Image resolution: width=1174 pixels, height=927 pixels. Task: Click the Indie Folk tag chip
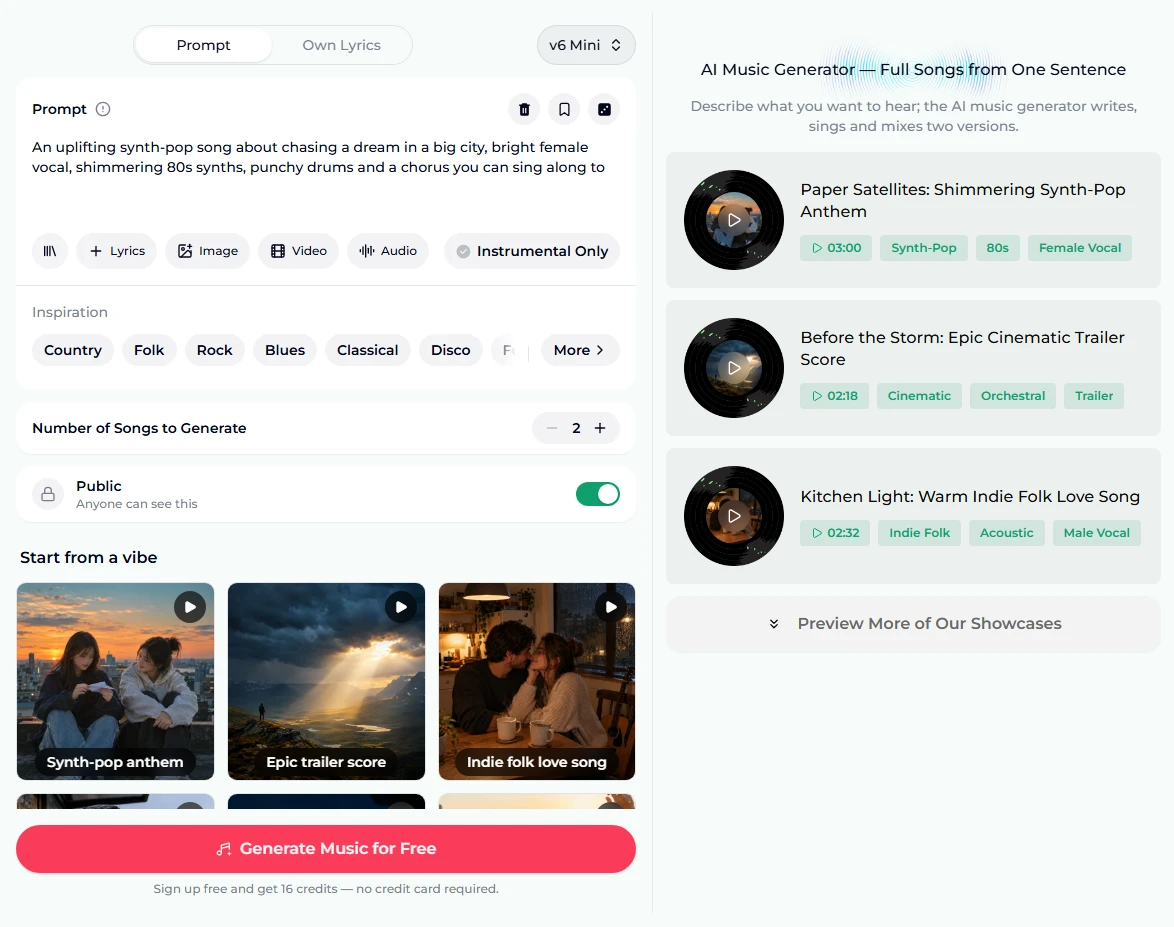[919, 533]
